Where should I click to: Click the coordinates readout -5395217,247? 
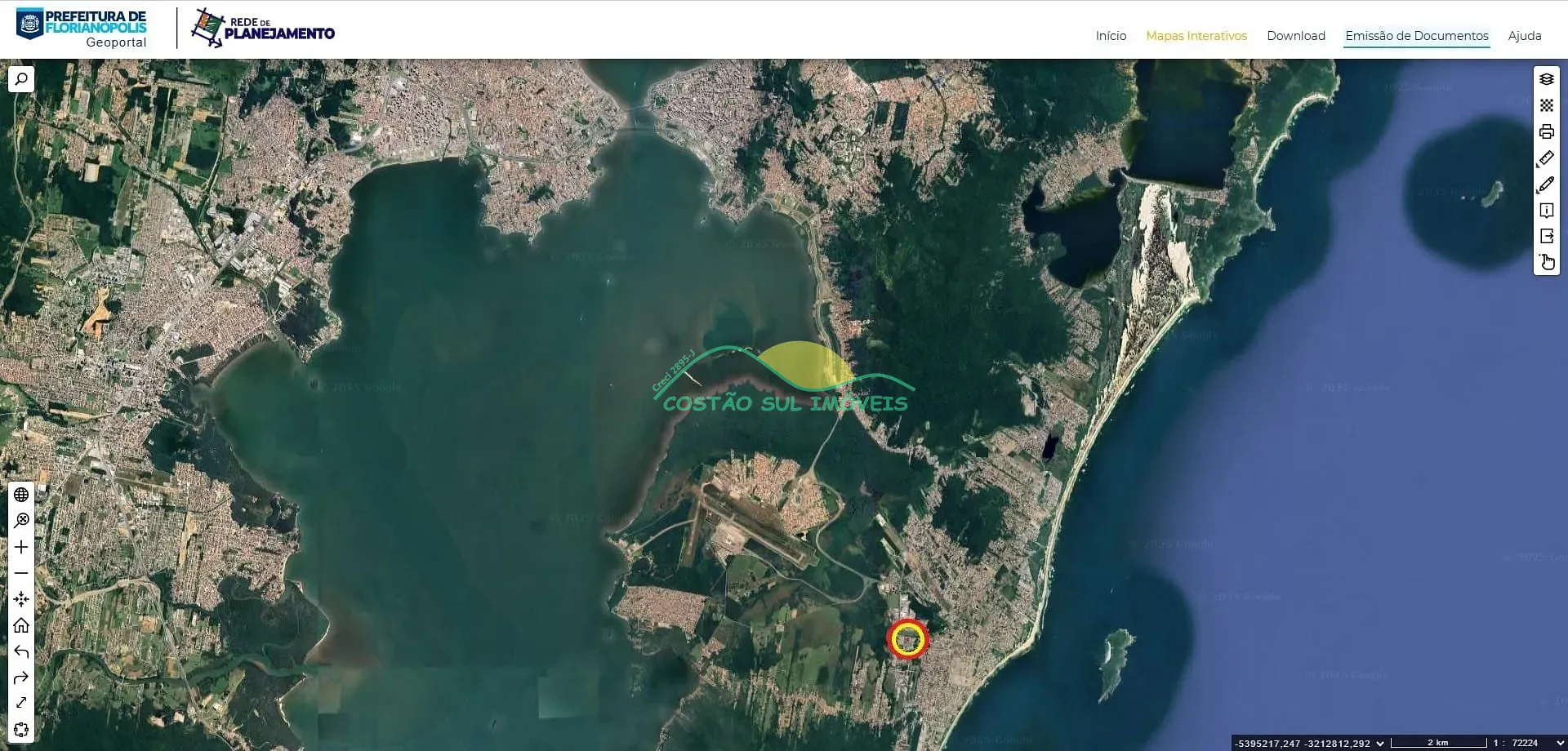(x=1268, y=743)
